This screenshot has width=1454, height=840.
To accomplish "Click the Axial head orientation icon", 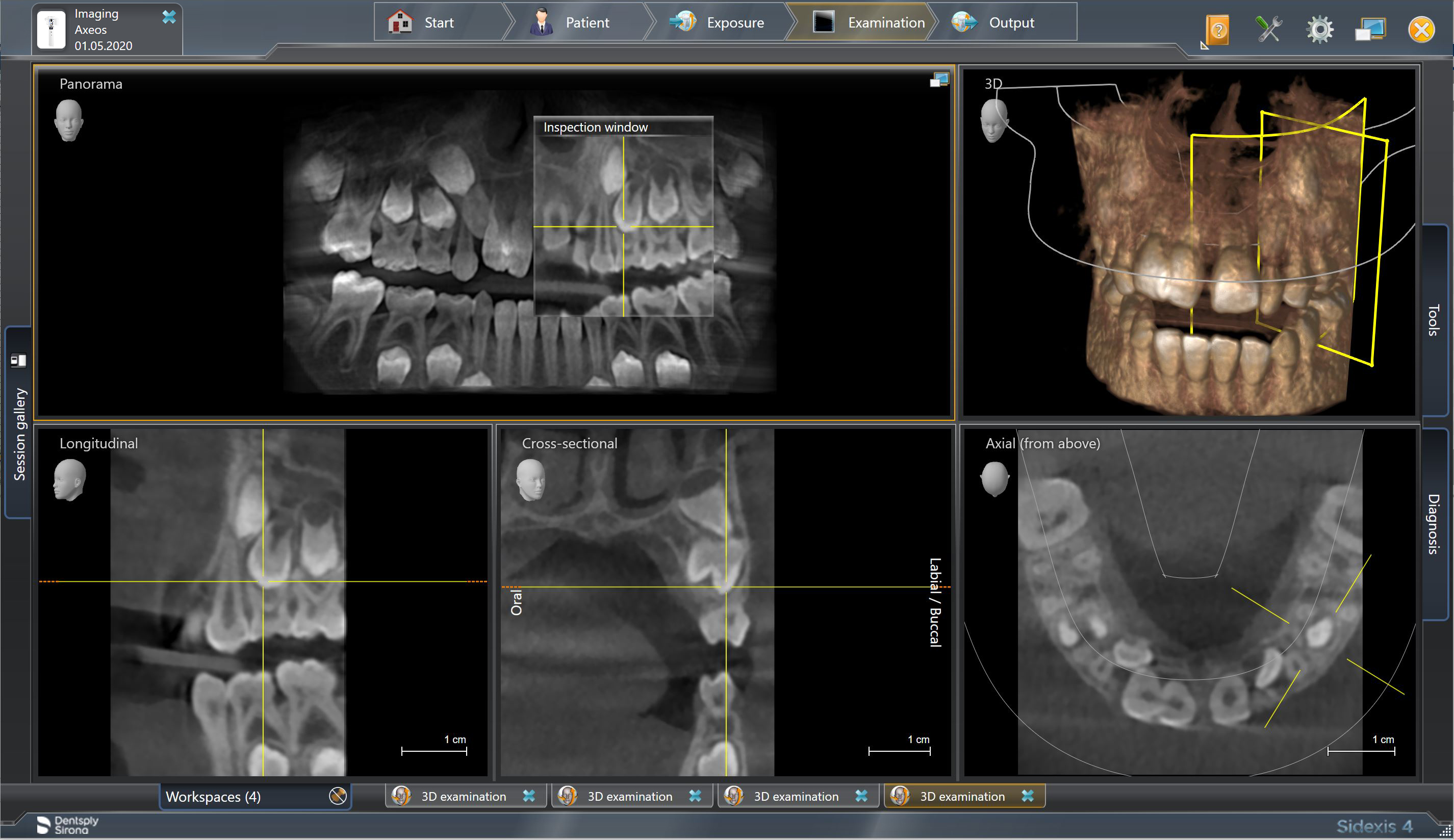I will point(995,479).
